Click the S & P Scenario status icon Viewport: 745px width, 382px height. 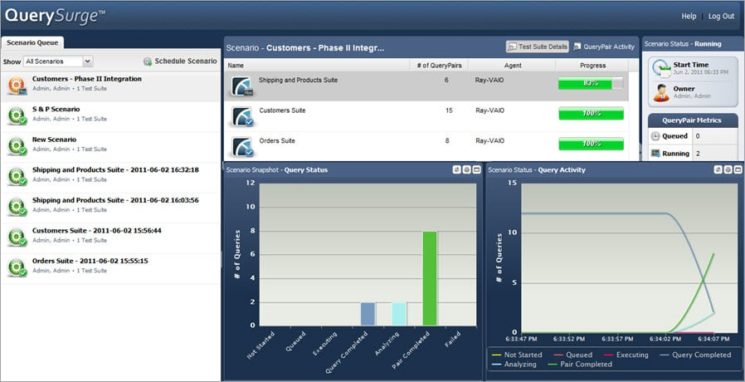click(17, 116)
